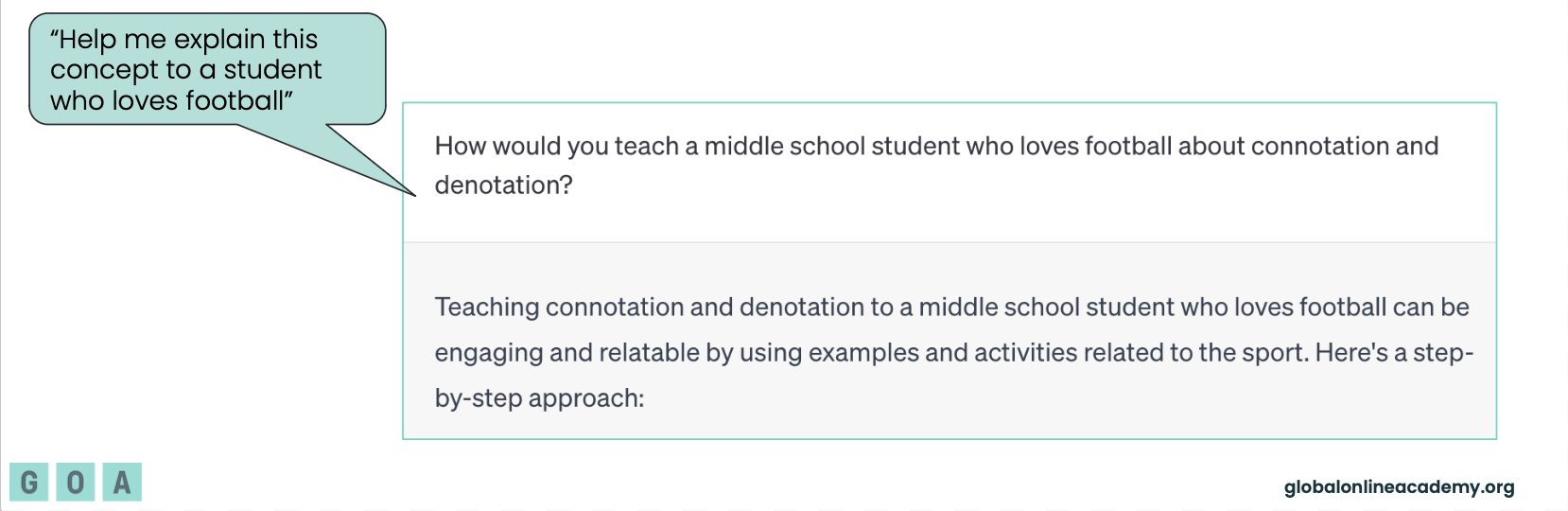
Task: Click the G tile in GOA logo
Action: [29, 483]
